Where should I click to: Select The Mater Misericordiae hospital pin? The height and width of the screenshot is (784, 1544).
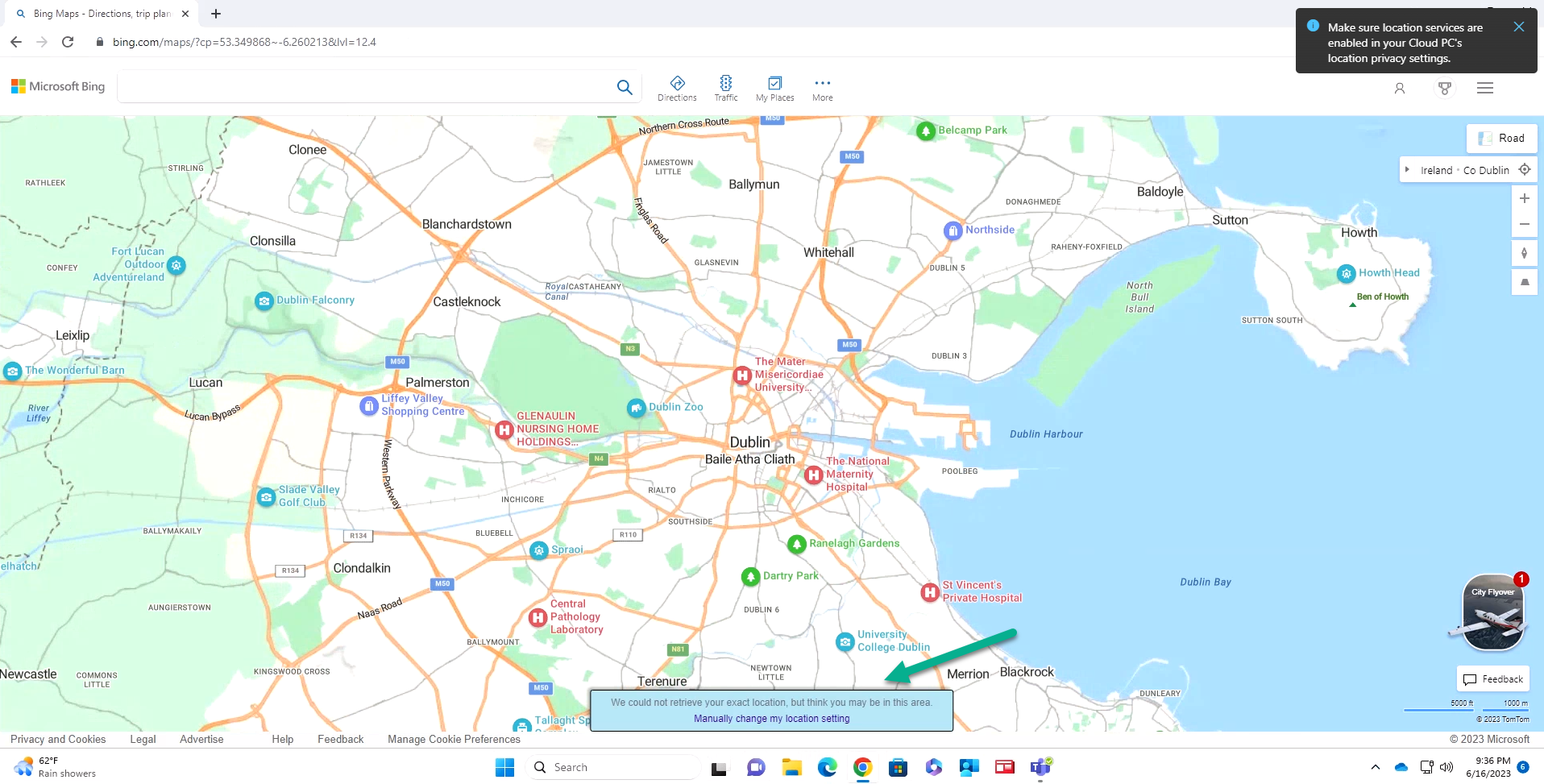(742, 375)
